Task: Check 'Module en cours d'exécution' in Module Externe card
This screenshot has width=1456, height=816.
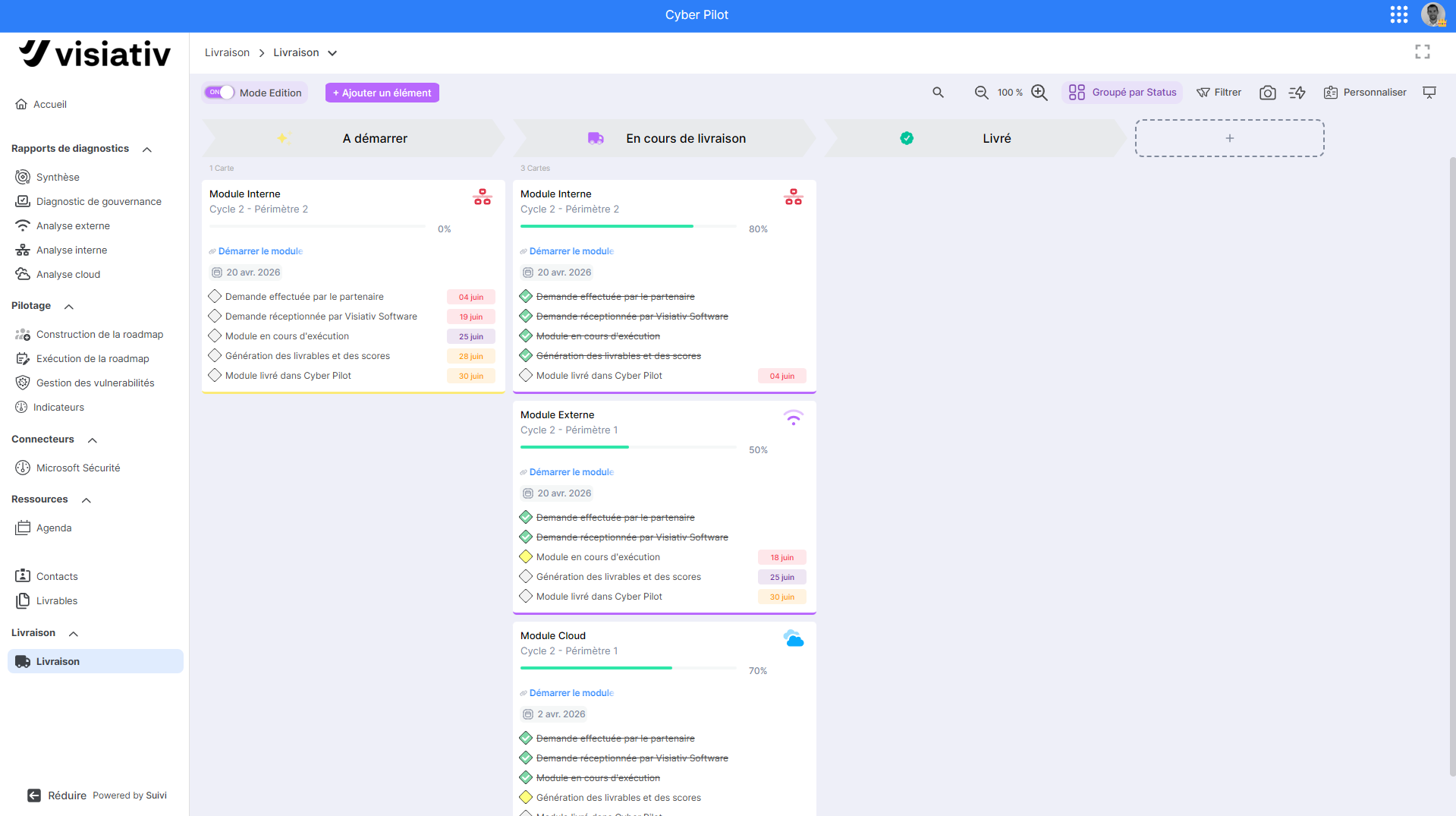Action: point(526,556)
